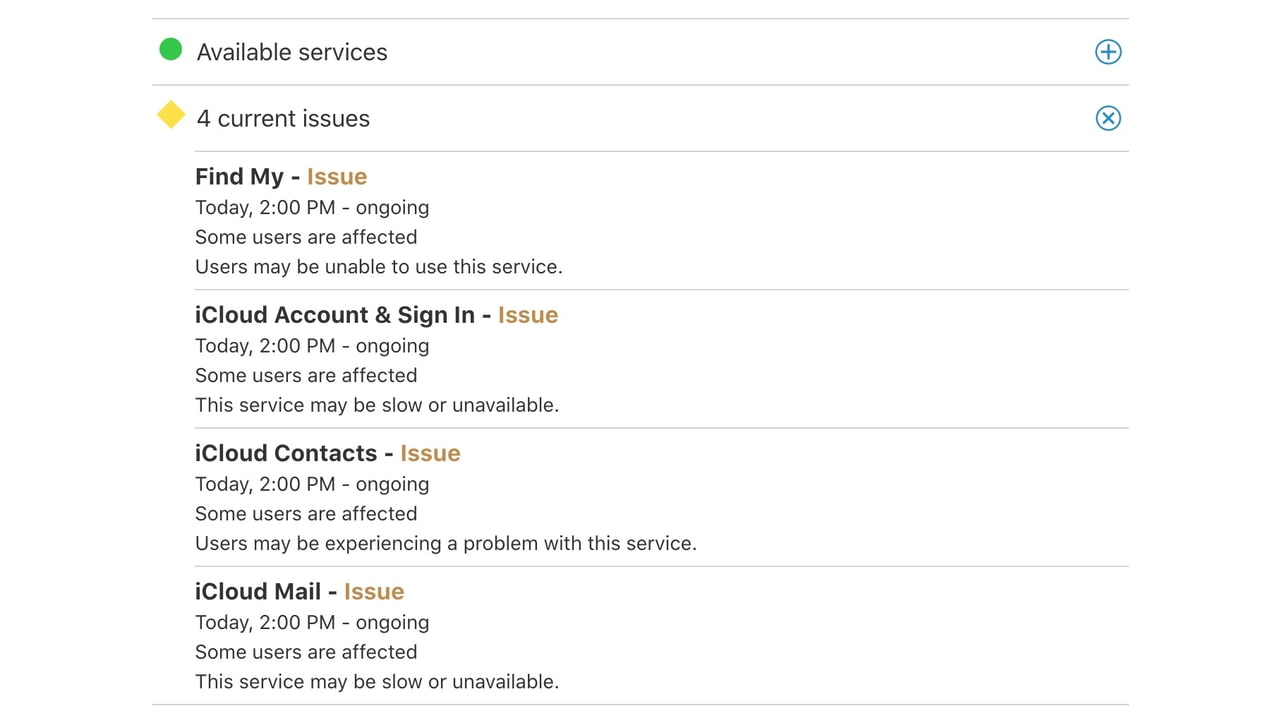1280x720 pixels.
Task: Click iCloud Mail slow or unavailable text
Action: coord(376,682)
